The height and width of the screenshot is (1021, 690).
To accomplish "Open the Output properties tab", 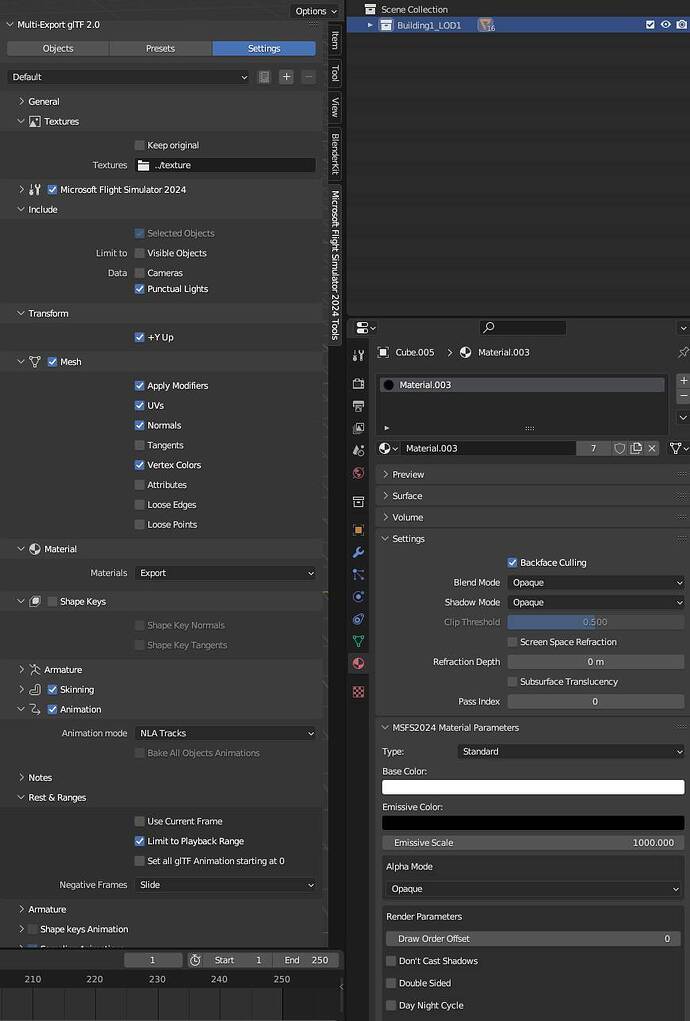I will [x=358, y=406].
